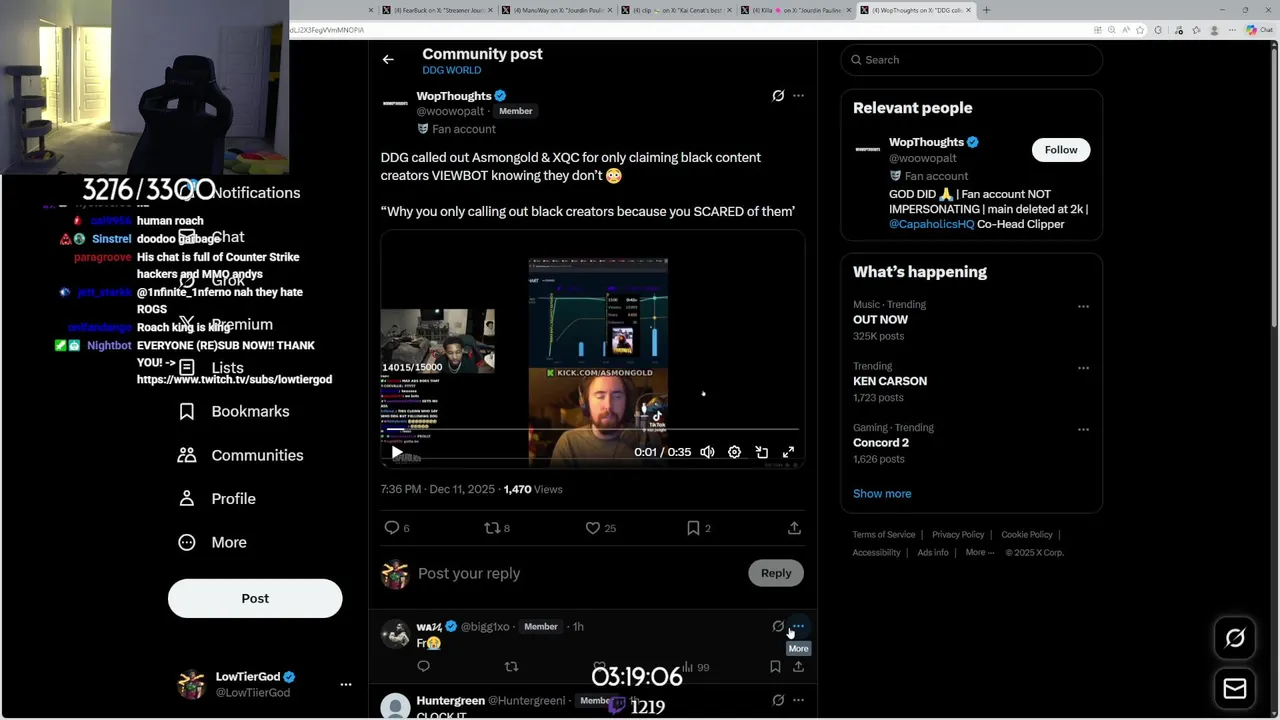Viewport: 1280px width, 720px height.
Task: Open the Terms of Service footer link
Action: click(x=884, y=535)
